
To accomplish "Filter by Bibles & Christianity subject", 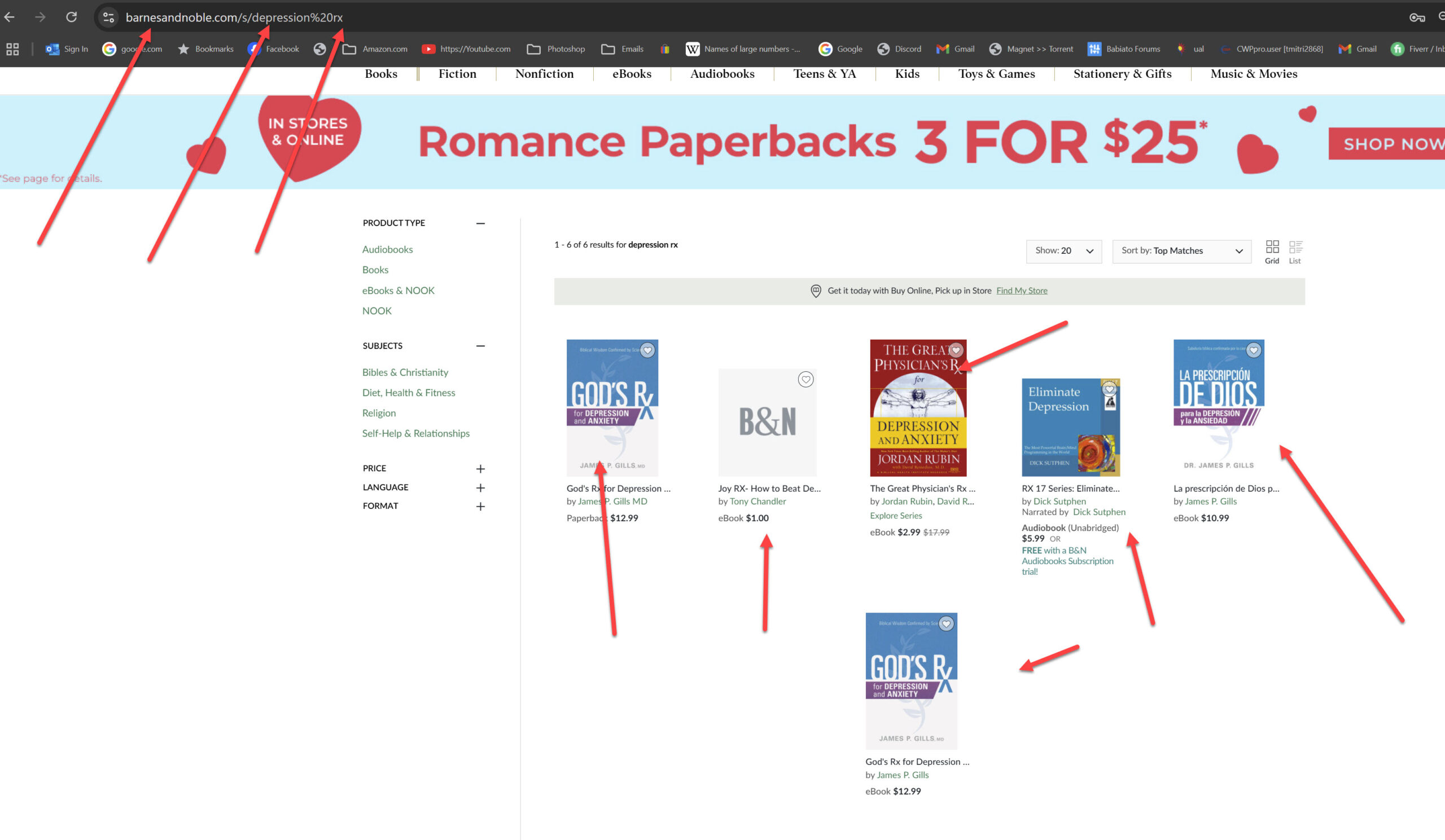I will point(405,372).
